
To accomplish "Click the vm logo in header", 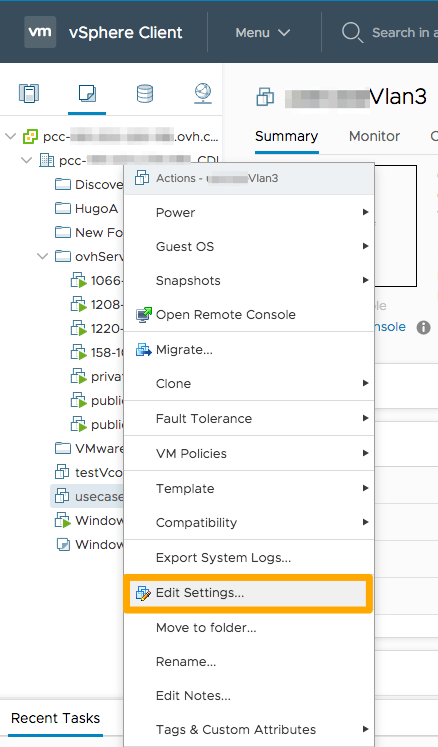I will pos(40,32).
